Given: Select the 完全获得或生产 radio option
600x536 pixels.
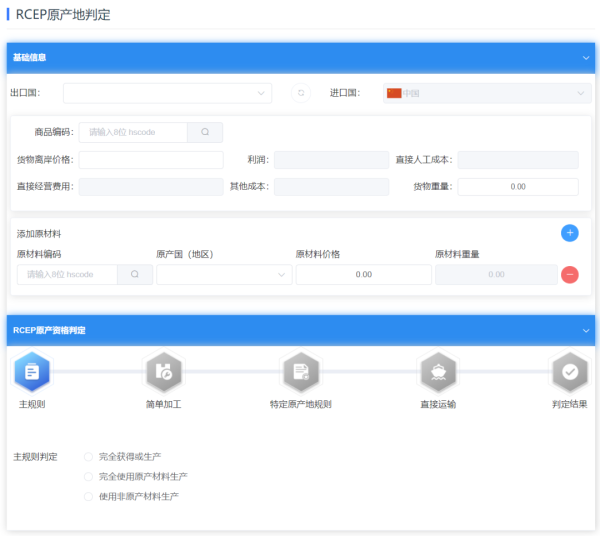Looking at the screenshot, I should (x=89, y=457).
